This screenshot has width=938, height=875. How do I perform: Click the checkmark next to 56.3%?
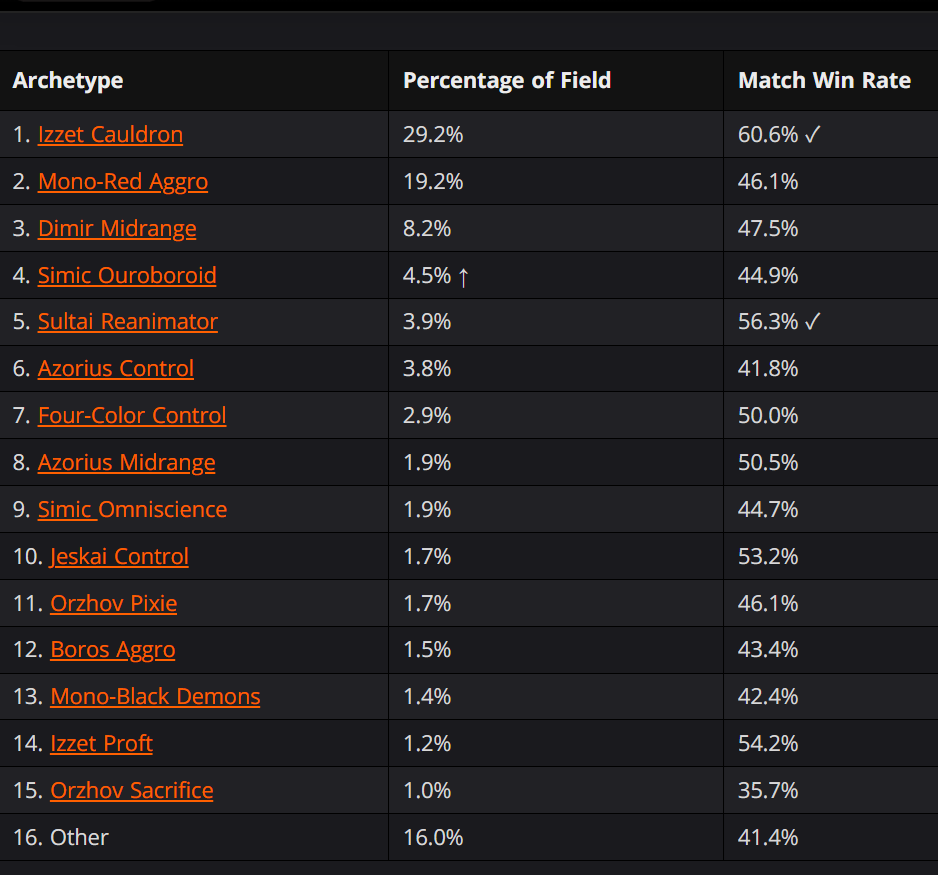pyautogui.click(x=812, y=322)
